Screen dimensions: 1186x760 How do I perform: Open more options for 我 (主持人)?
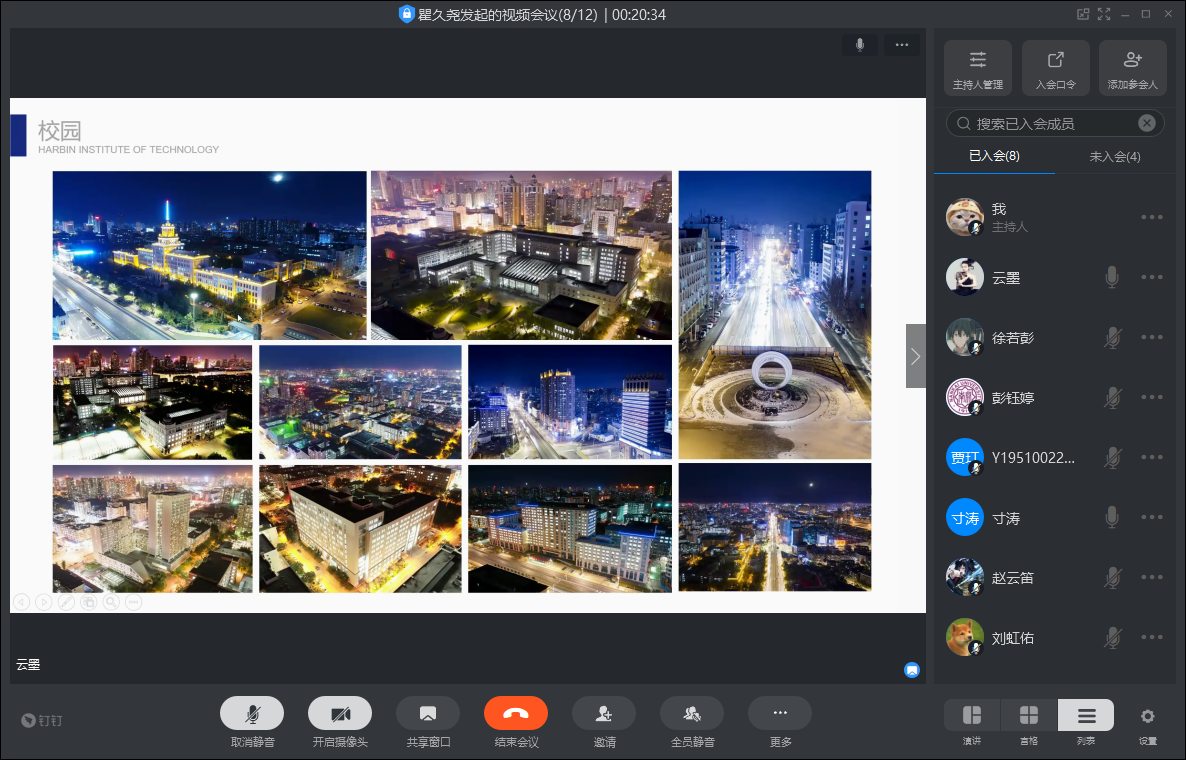click(1152, 217)
